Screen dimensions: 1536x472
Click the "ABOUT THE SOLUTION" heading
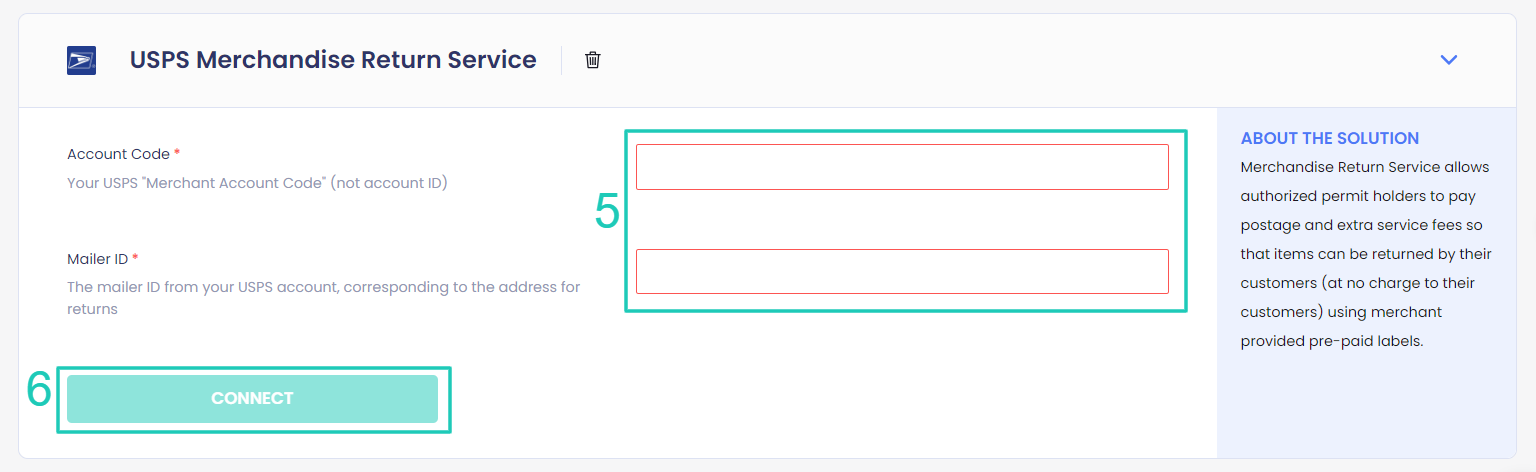[x=1329, y=138]
